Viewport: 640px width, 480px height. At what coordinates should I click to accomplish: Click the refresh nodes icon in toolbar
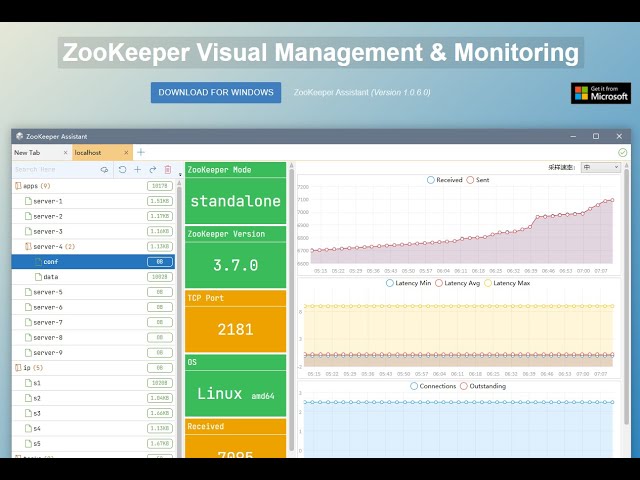[x=122, y=169]
